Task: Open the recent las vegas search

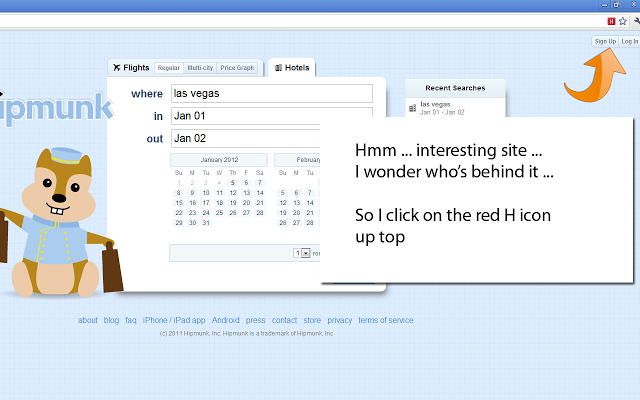Action: tap(442, 108)
